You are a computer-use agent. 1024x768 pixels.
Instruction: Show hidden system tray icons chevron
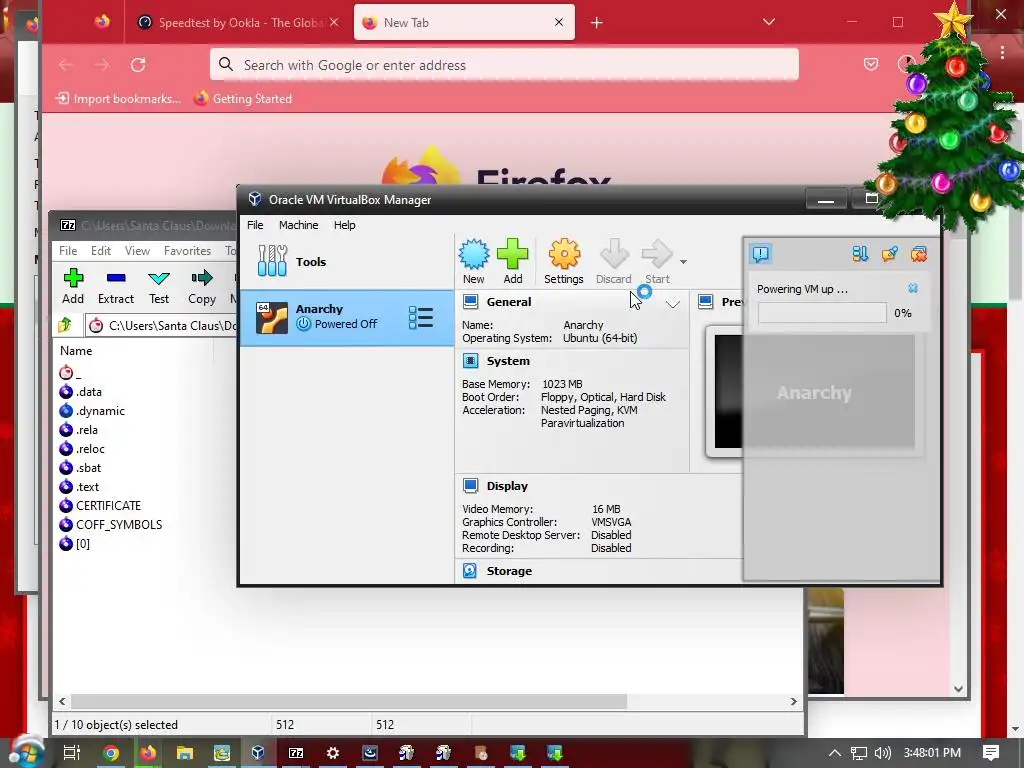coord(834,753)
